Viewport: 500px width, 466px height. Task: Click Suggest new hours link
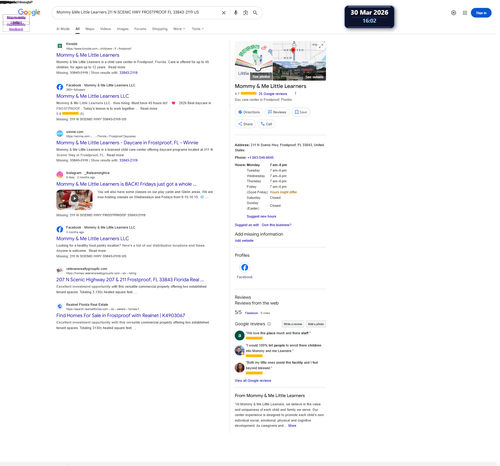(x=261, y=216)
